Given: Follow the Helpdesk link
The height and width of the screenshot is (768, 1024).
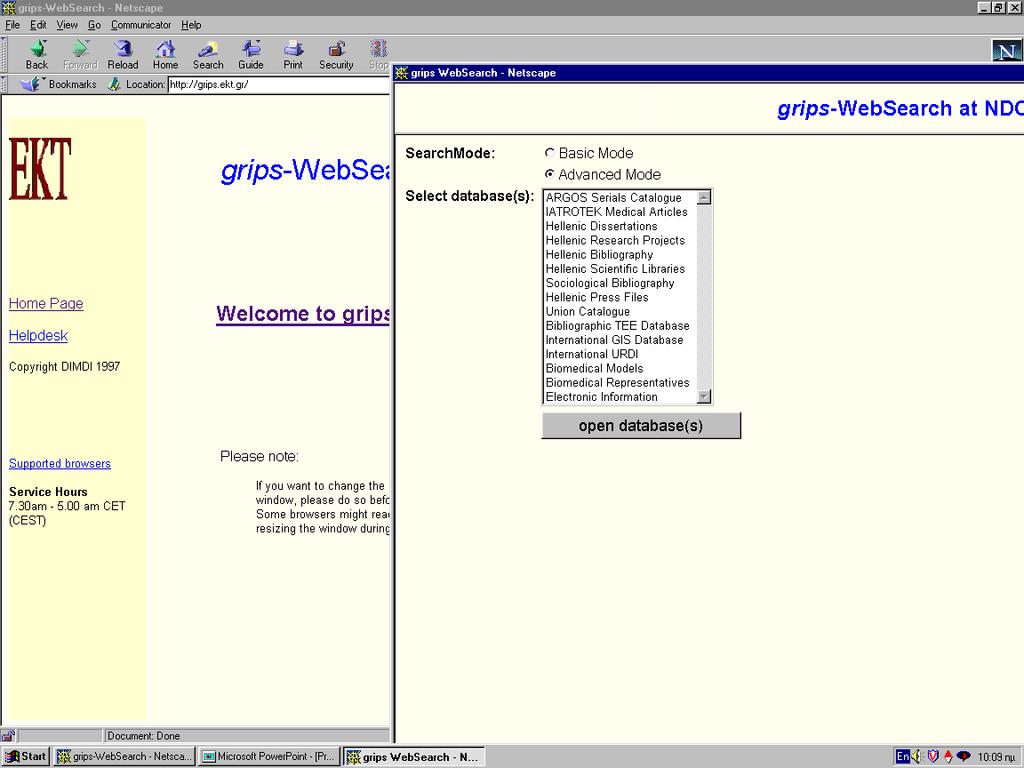Looking at the screenshot, I should pos(38,336).
